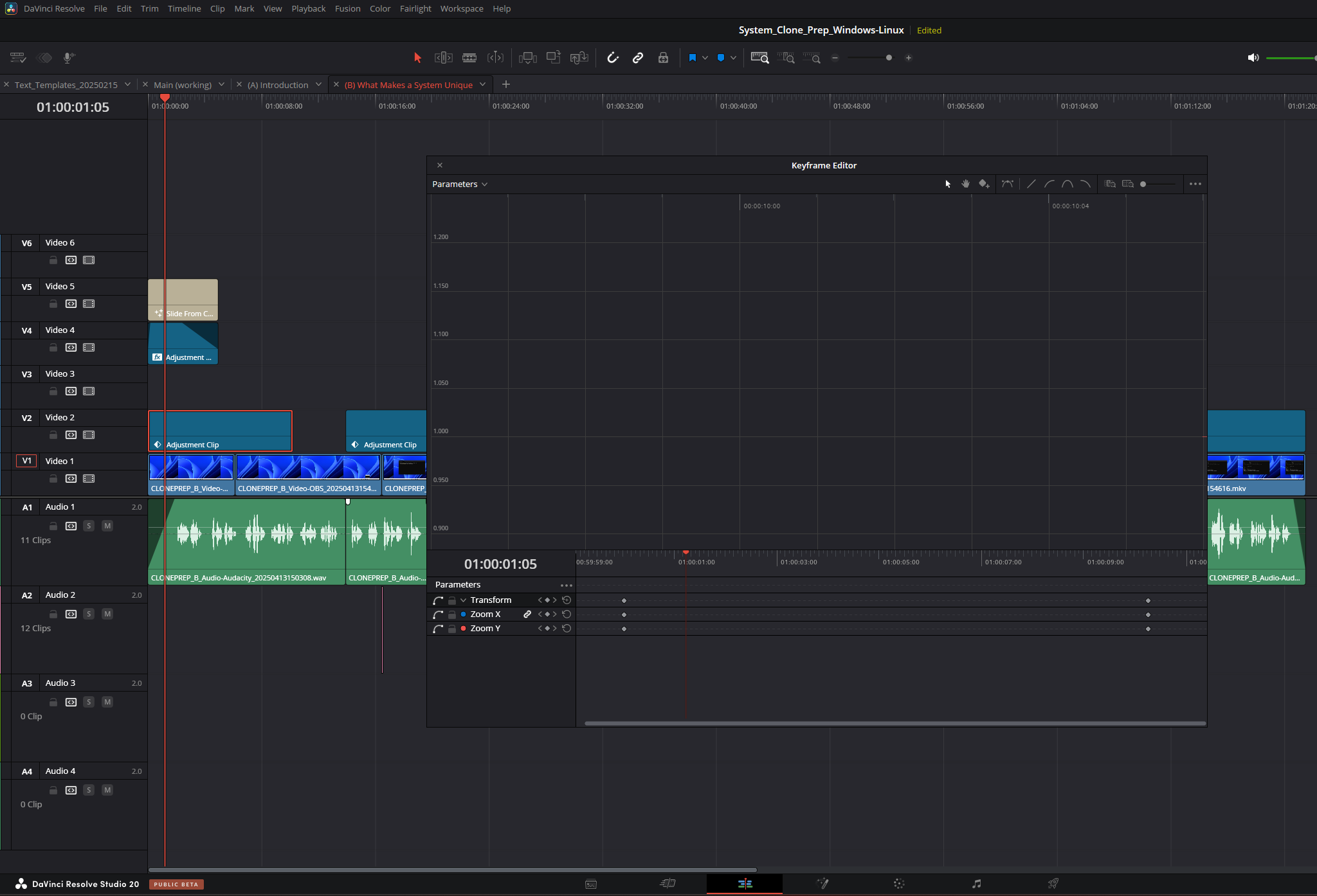Viewport: 1317px width, 896px height.
Task: Mute the Audio 1 track
Action: pyautogui.click(x=107, y=526)
